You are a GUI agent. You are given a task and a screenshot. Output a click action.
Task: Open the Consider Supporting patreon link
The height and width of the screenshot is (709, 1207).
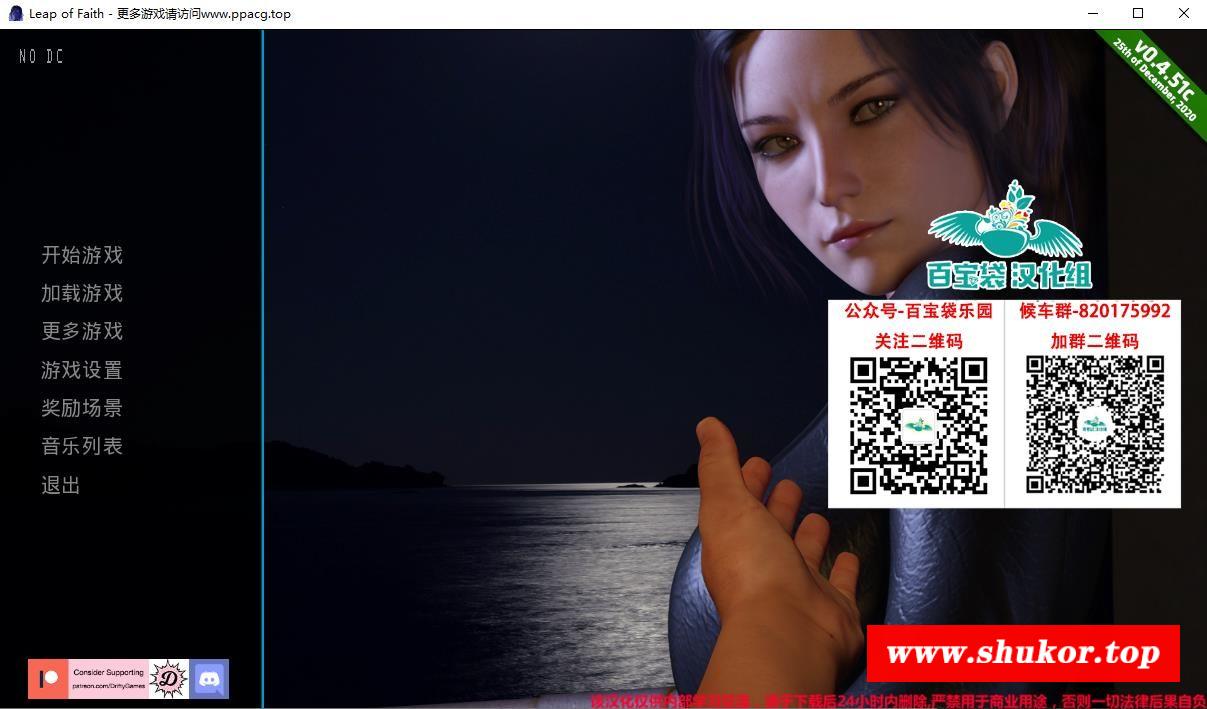(x=108, y=679)
